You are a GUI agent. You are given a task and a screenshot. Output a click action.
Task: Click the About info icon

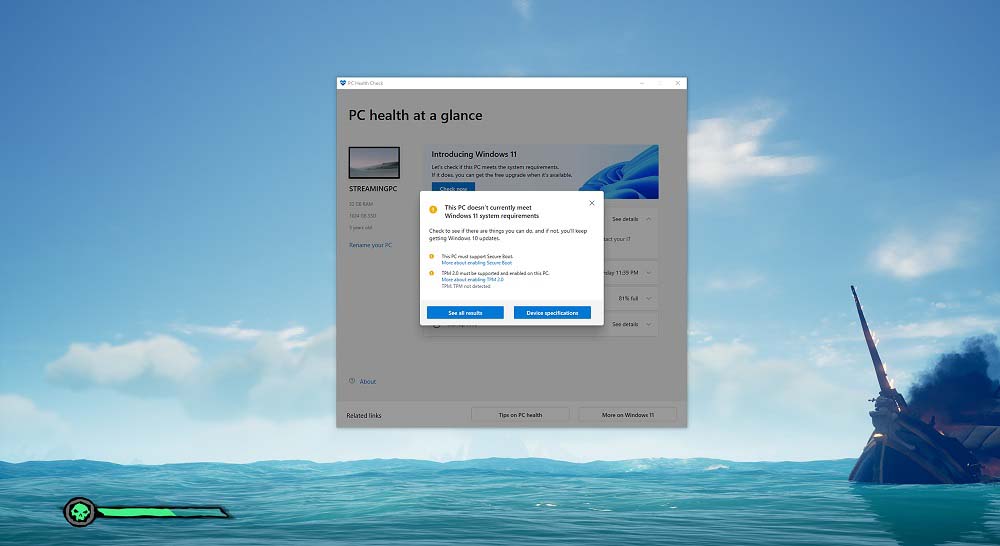click(x=352, y=381)
